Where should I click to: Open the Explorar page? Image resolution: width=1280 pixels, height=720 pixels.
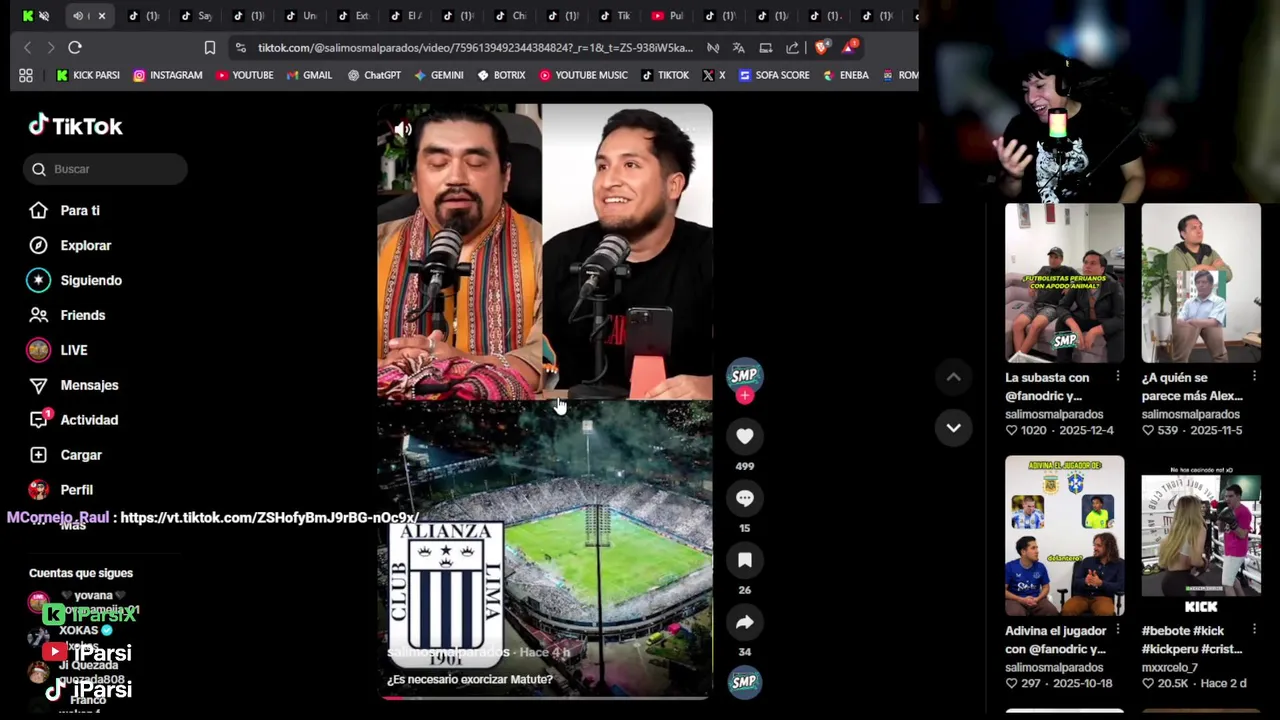(x=70, y=245)
